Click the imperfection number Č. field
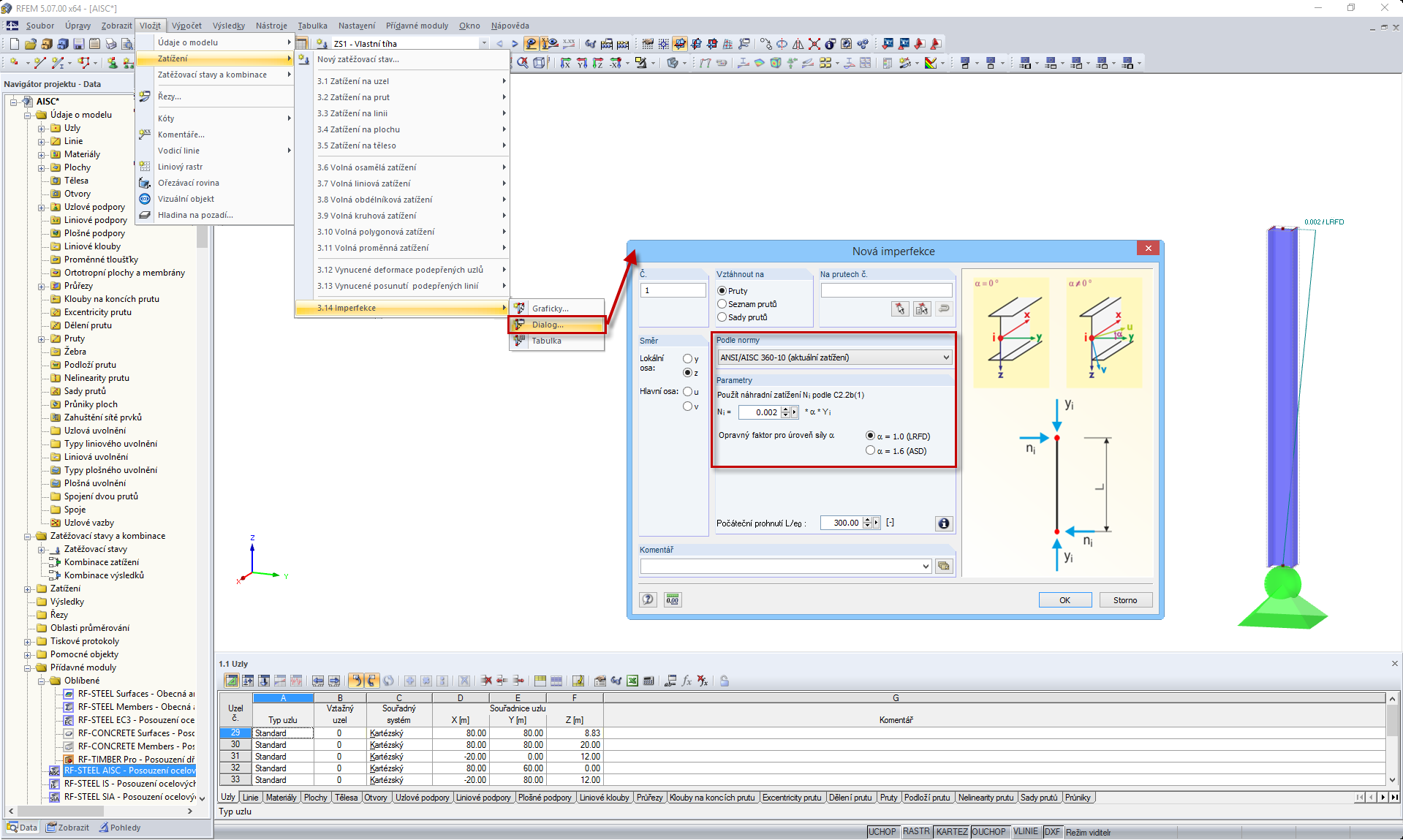 click(673, 290)
